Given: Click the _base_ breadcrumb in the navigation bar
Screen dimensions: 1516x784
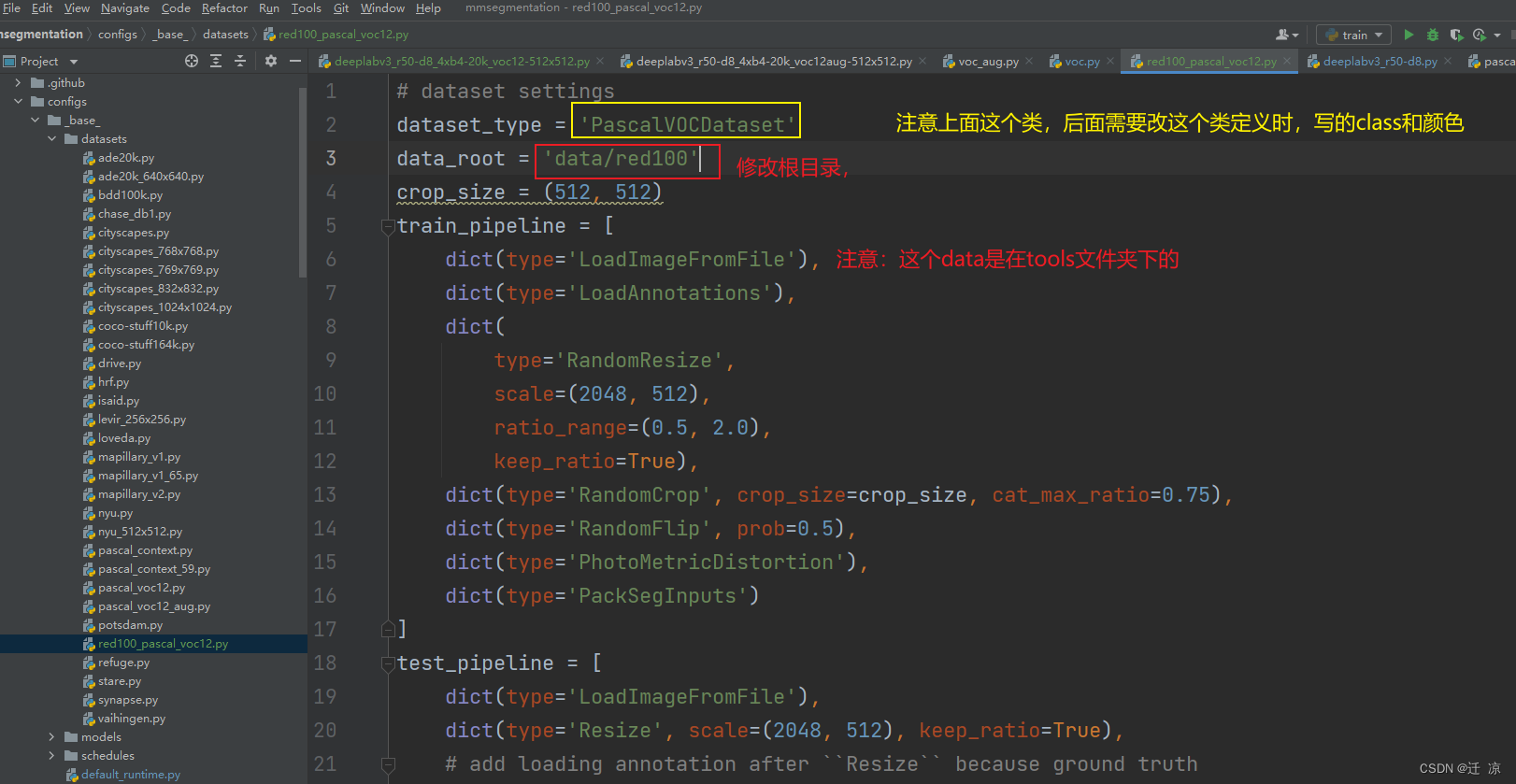Looking at the screenshot, I should (170, 35).
